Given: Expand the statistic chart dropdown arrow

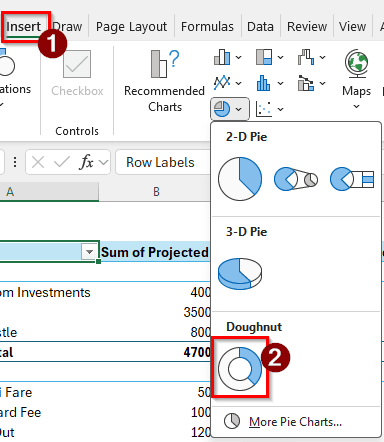Looking at the screenshot, I should coord(281,83).
